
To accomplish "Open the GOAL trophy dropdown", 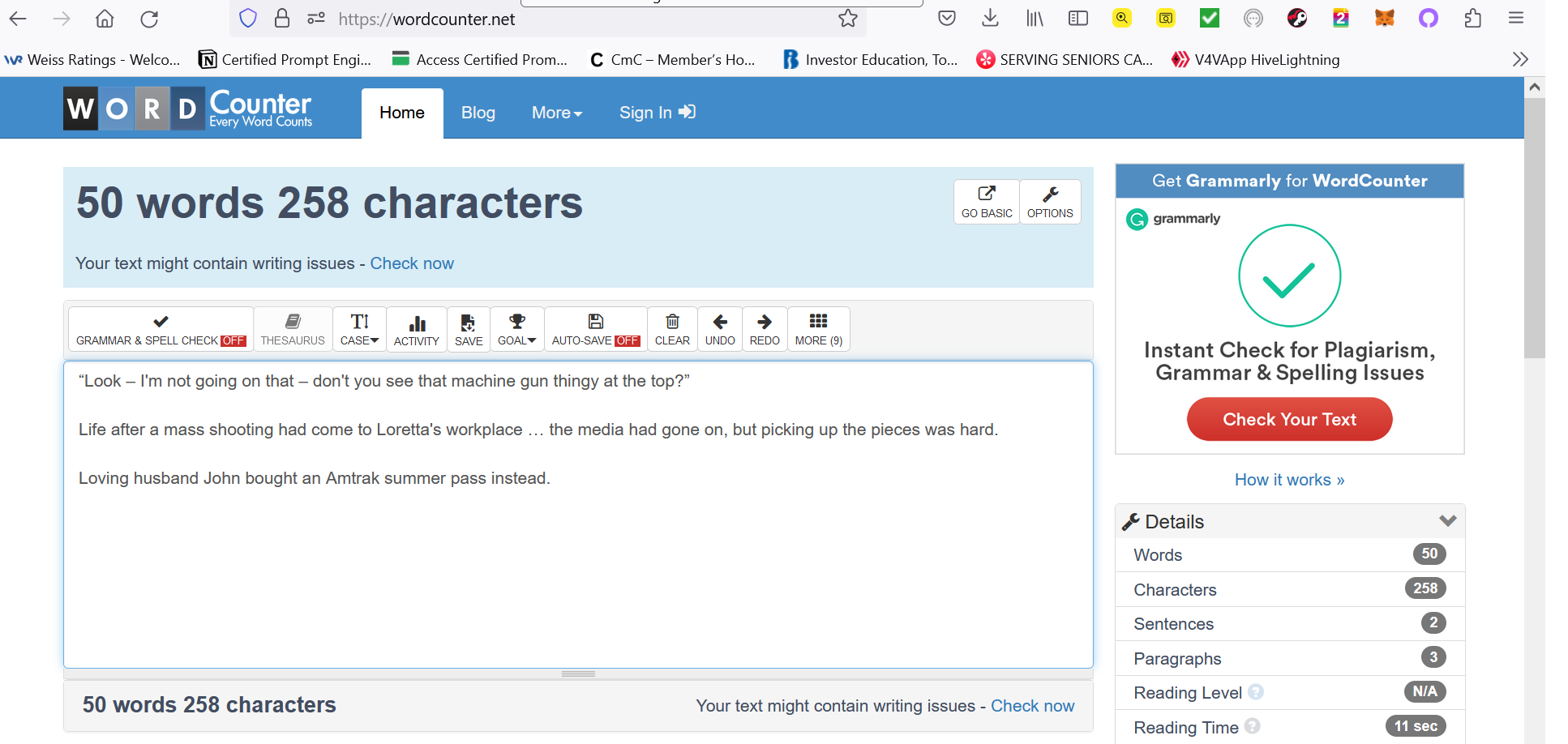I will tap(517, 329).
